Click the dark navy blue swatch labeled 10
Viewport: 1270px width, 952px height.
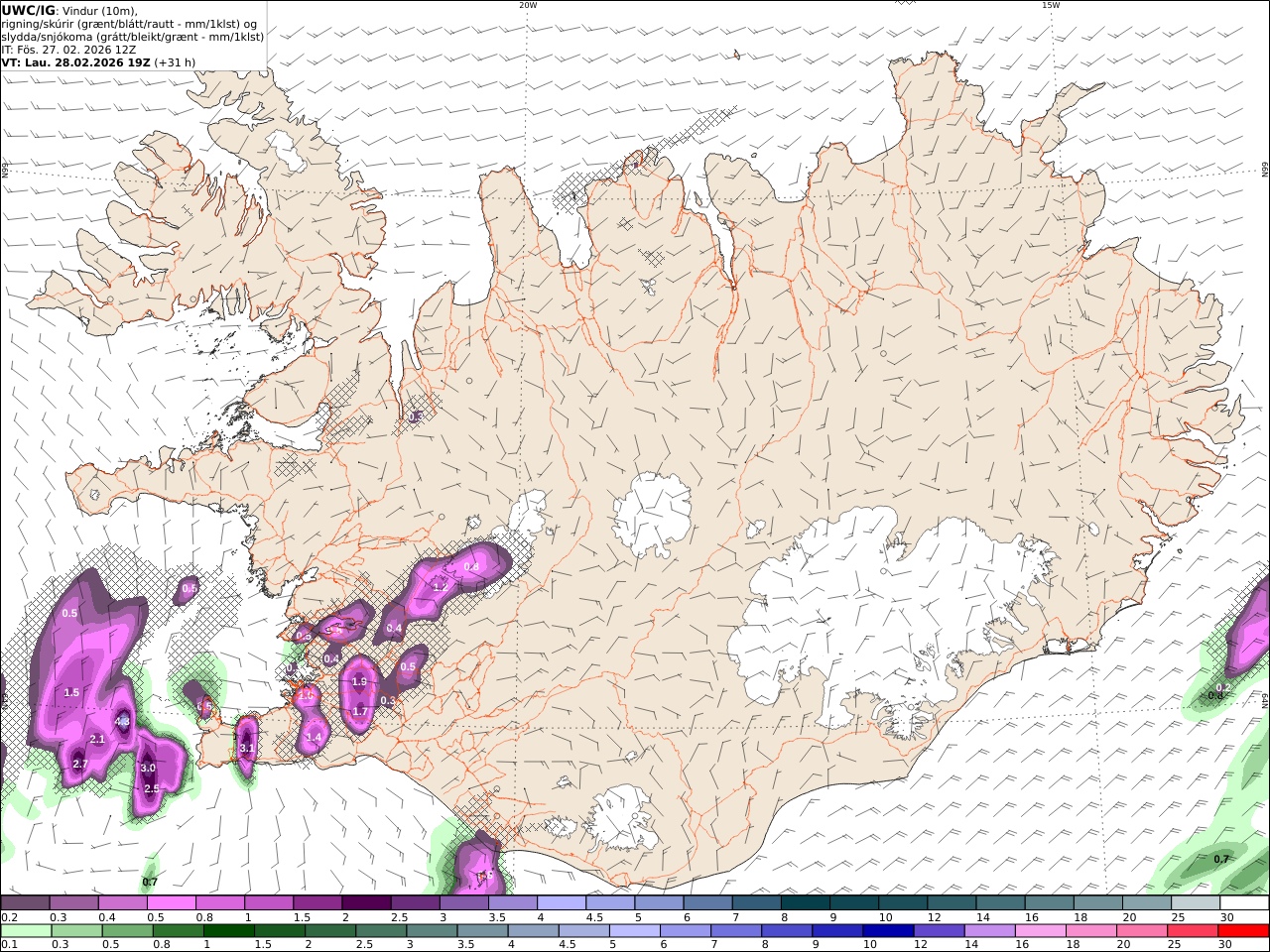click(x=889, y=931)
